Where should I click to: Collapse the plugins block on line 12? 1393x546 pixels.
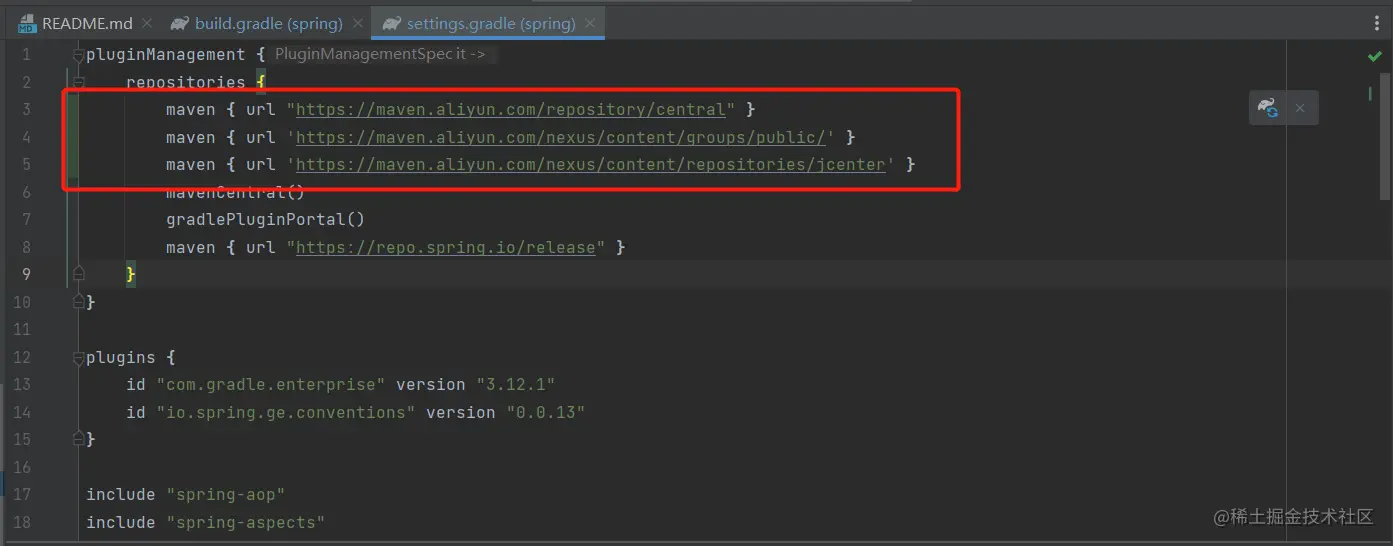tap(78, 357)
